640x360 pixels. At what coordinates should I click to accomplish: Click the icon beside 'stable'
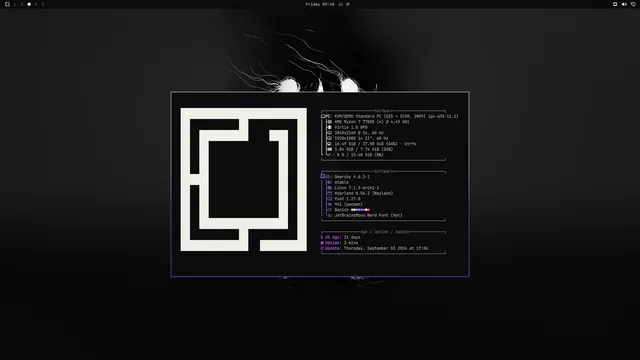coord(329,182)
